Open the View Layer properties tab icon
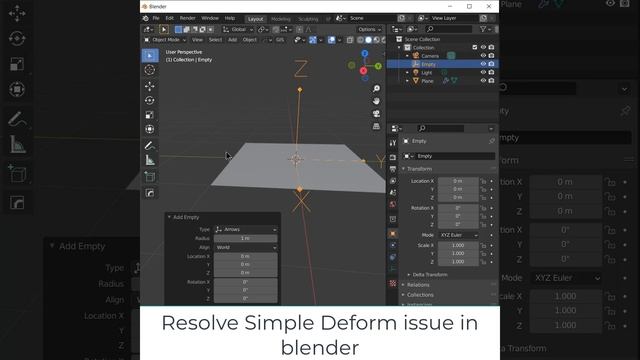This screenshot has height=360, width=640. coord(393,180)
